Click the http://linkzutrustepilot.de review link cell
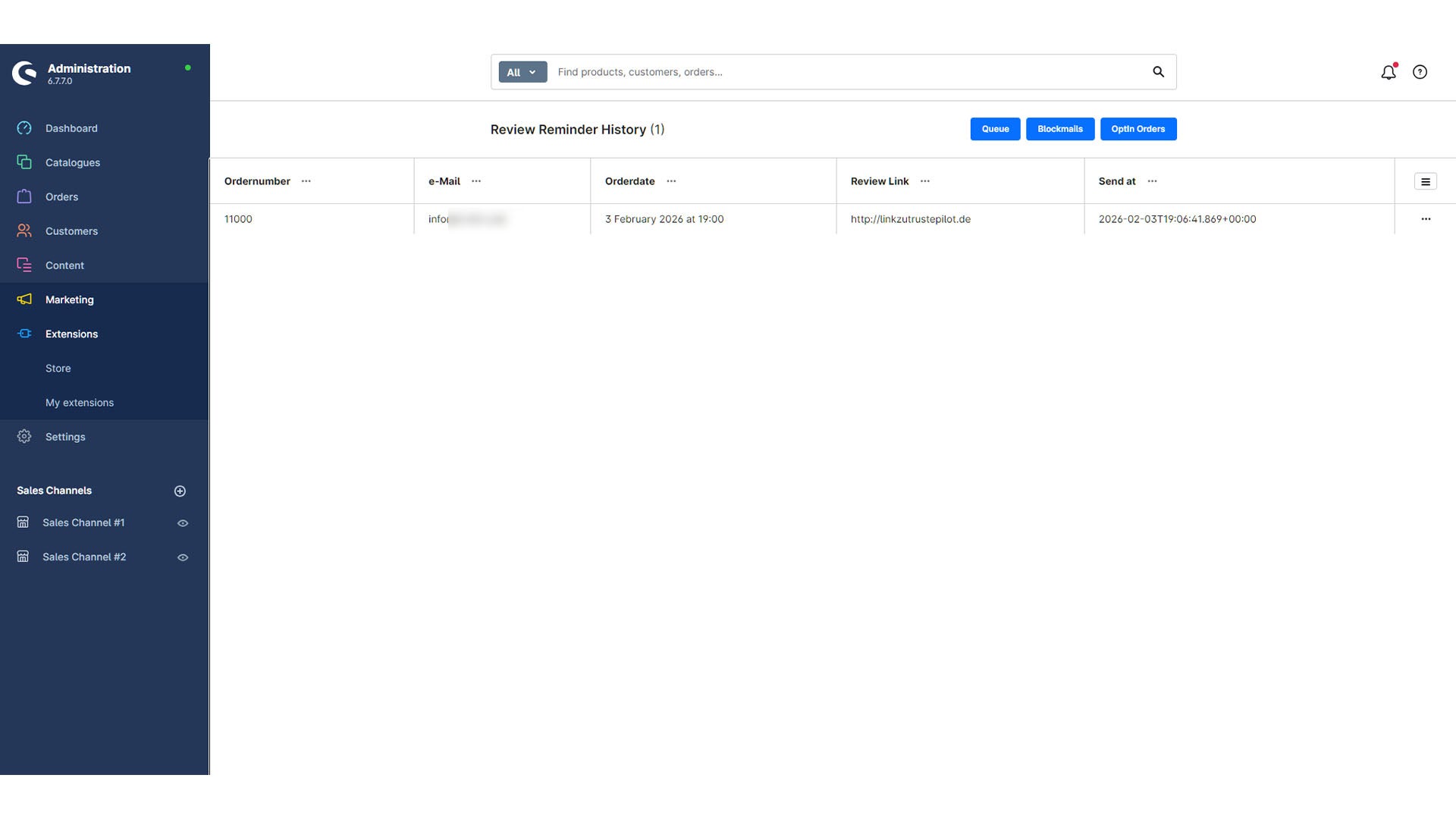Viewport: 1456px width, 819px height. 910,219
